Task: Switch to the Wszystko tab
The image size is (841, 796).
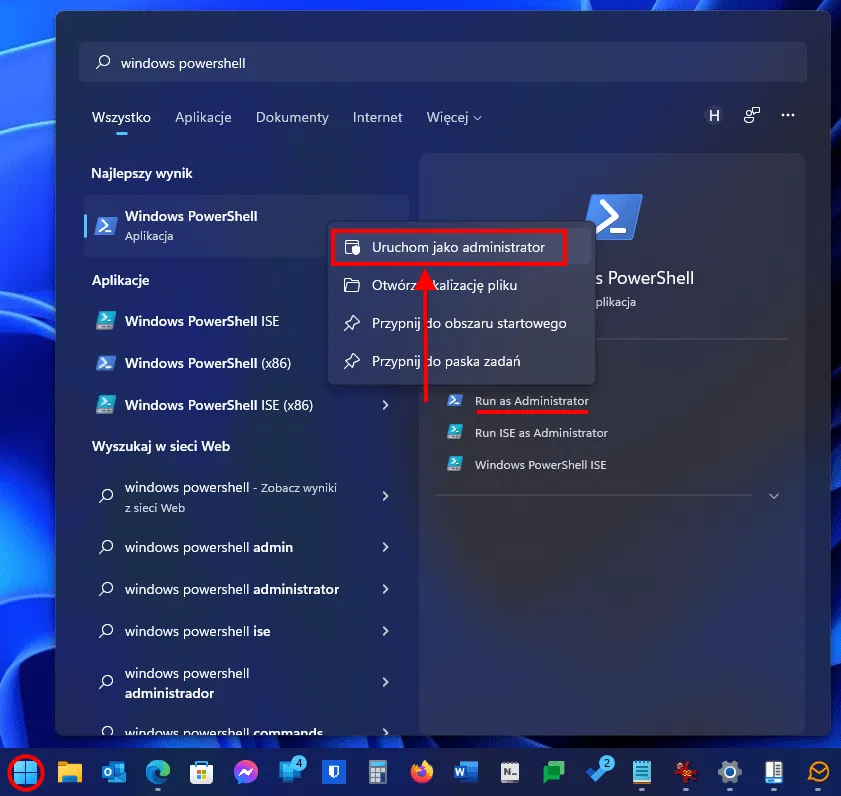Action: 121,117
